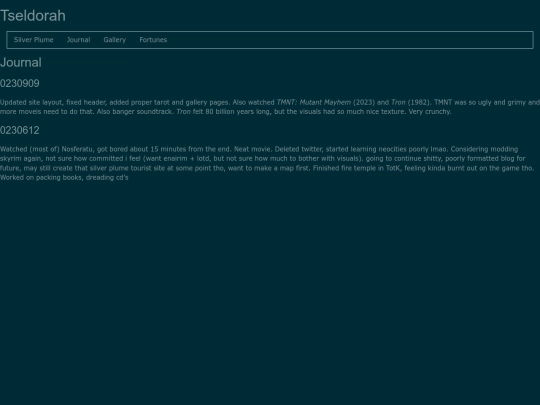The image size is (540, 405).
Task: Click the Tseldorah site title
Action: click(x=33, y=16)
